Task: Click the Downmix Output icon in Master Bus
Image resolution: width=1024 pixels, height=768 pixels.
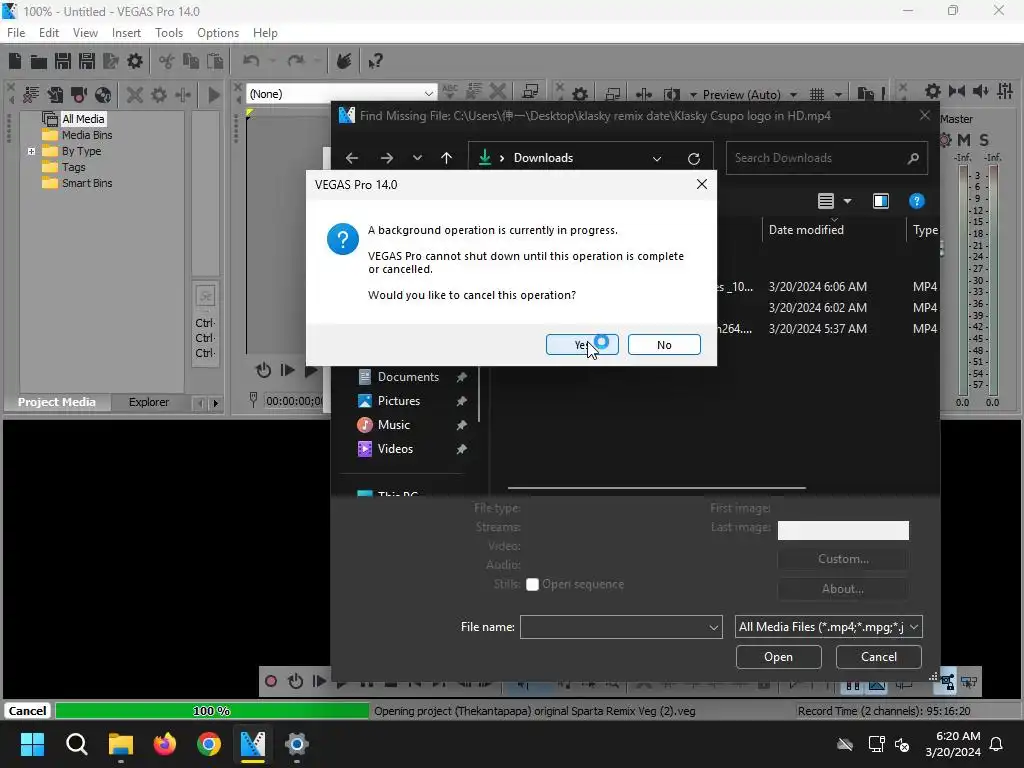Action: 957,91
